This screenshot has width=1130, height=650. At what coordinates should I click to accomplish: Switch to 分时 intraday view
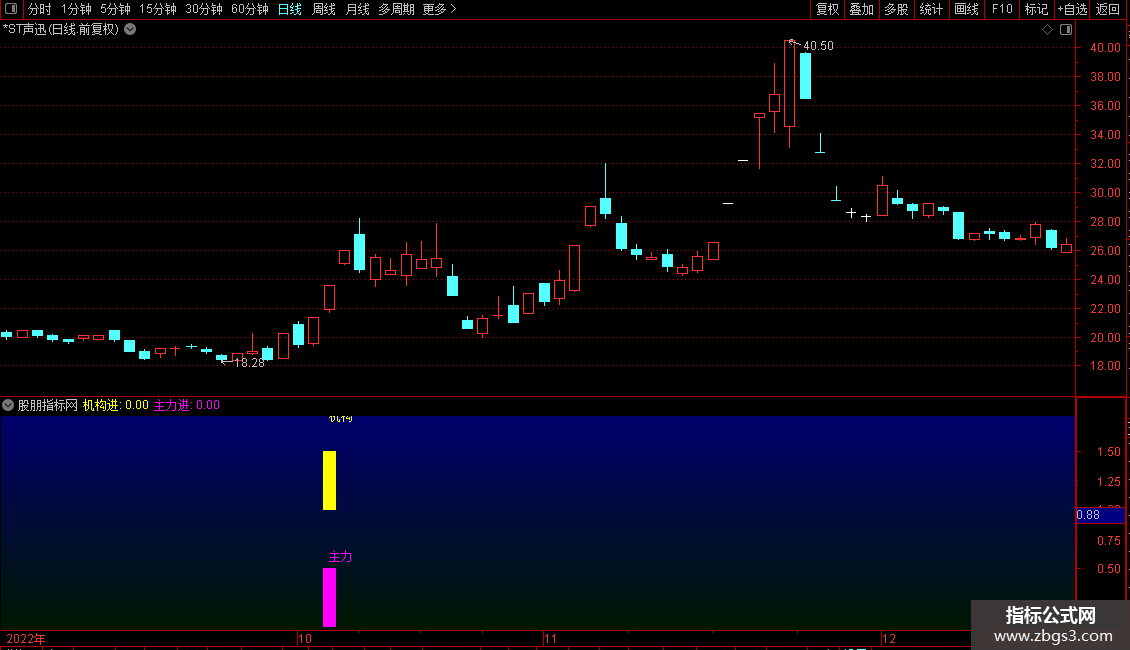[40, 9]
